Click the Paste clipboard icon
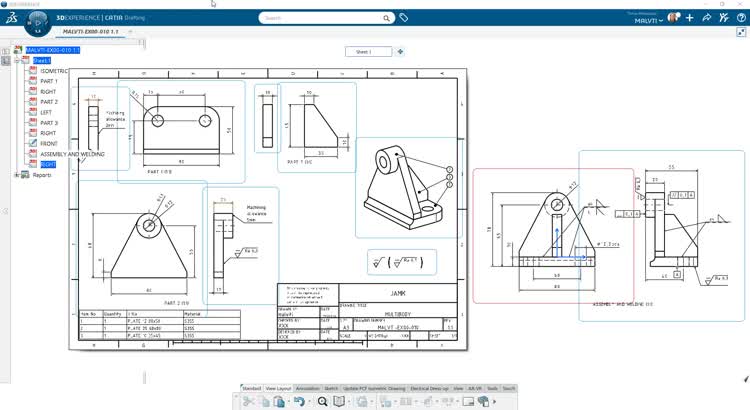Screen dimensions: 750x410 point(279,401)
